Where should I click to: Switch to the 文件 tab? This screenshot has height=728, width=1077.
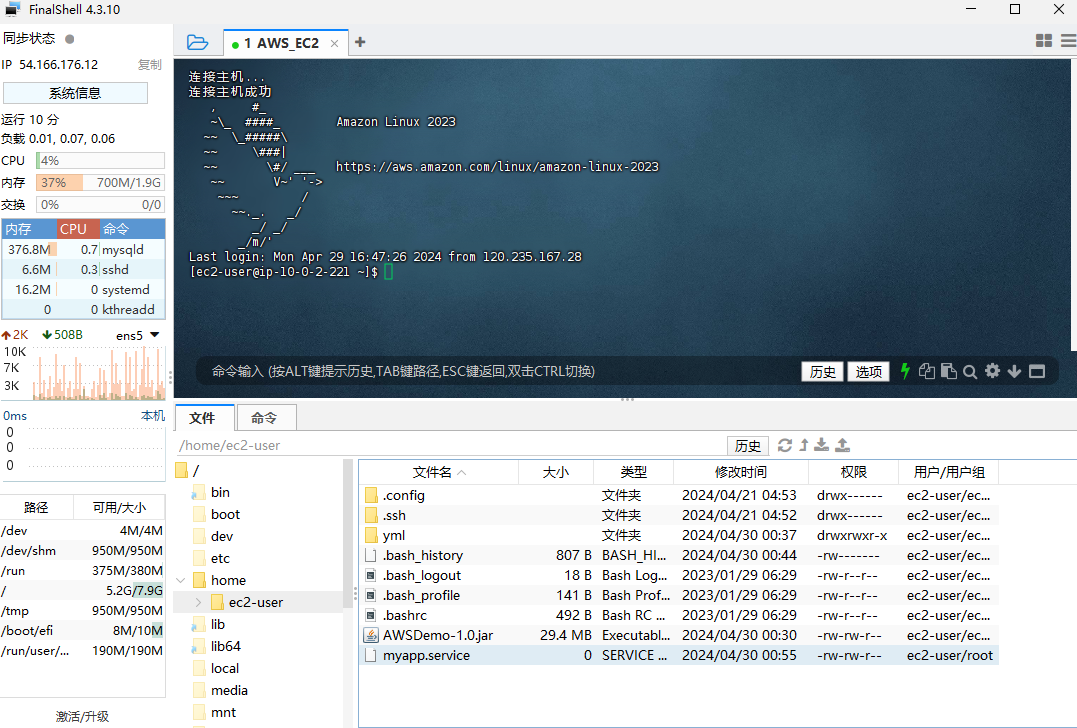[x=203, y=418]
